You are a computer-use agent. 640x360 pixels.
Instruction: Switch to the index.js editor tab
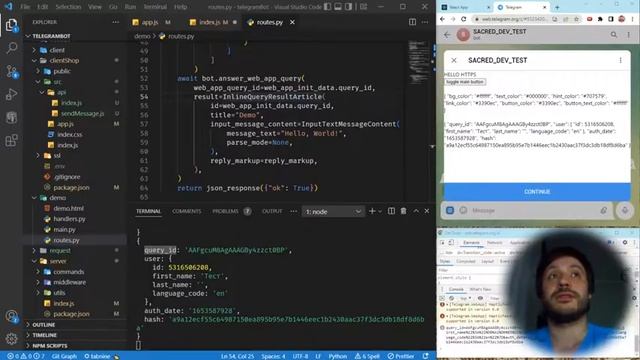[x=209, y=22]
